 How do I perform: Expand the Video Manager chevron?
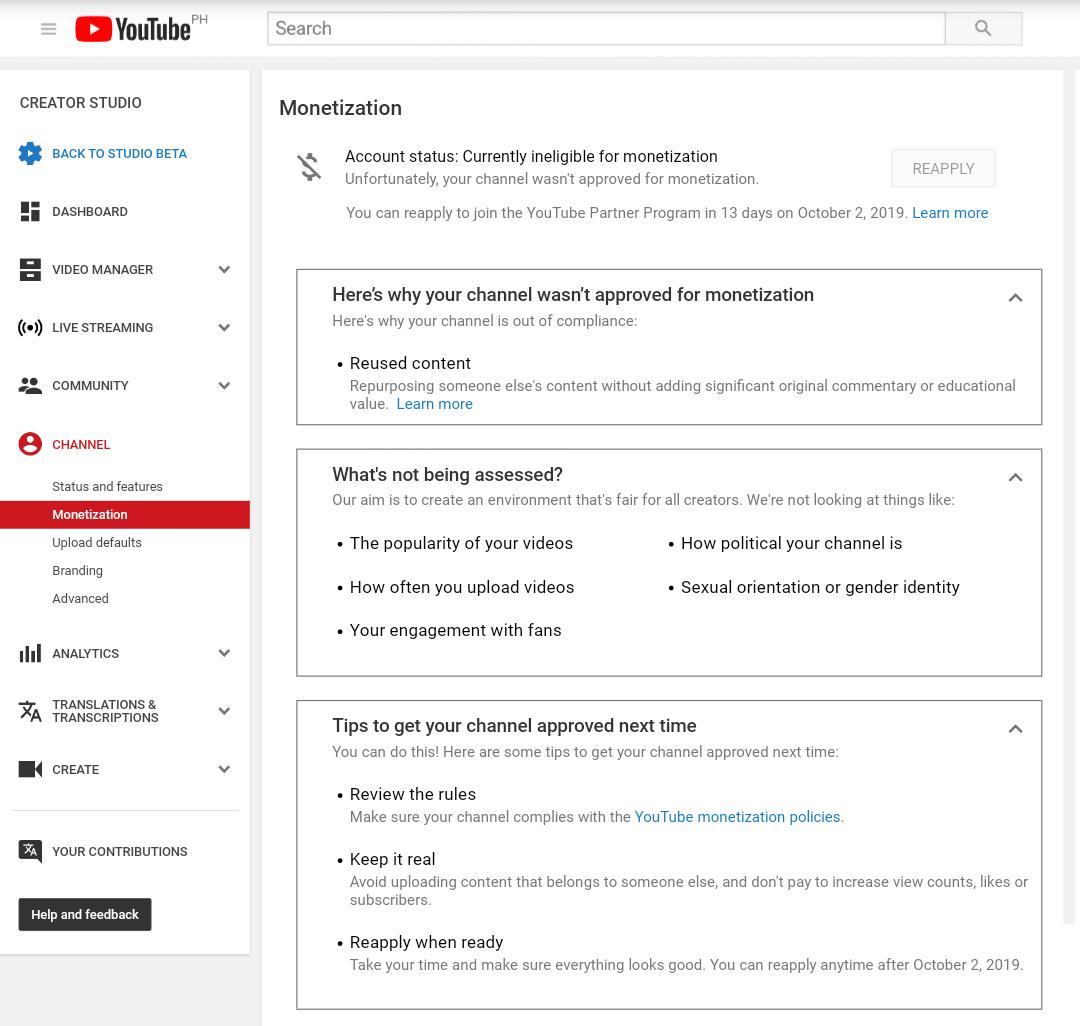(224, 269)
